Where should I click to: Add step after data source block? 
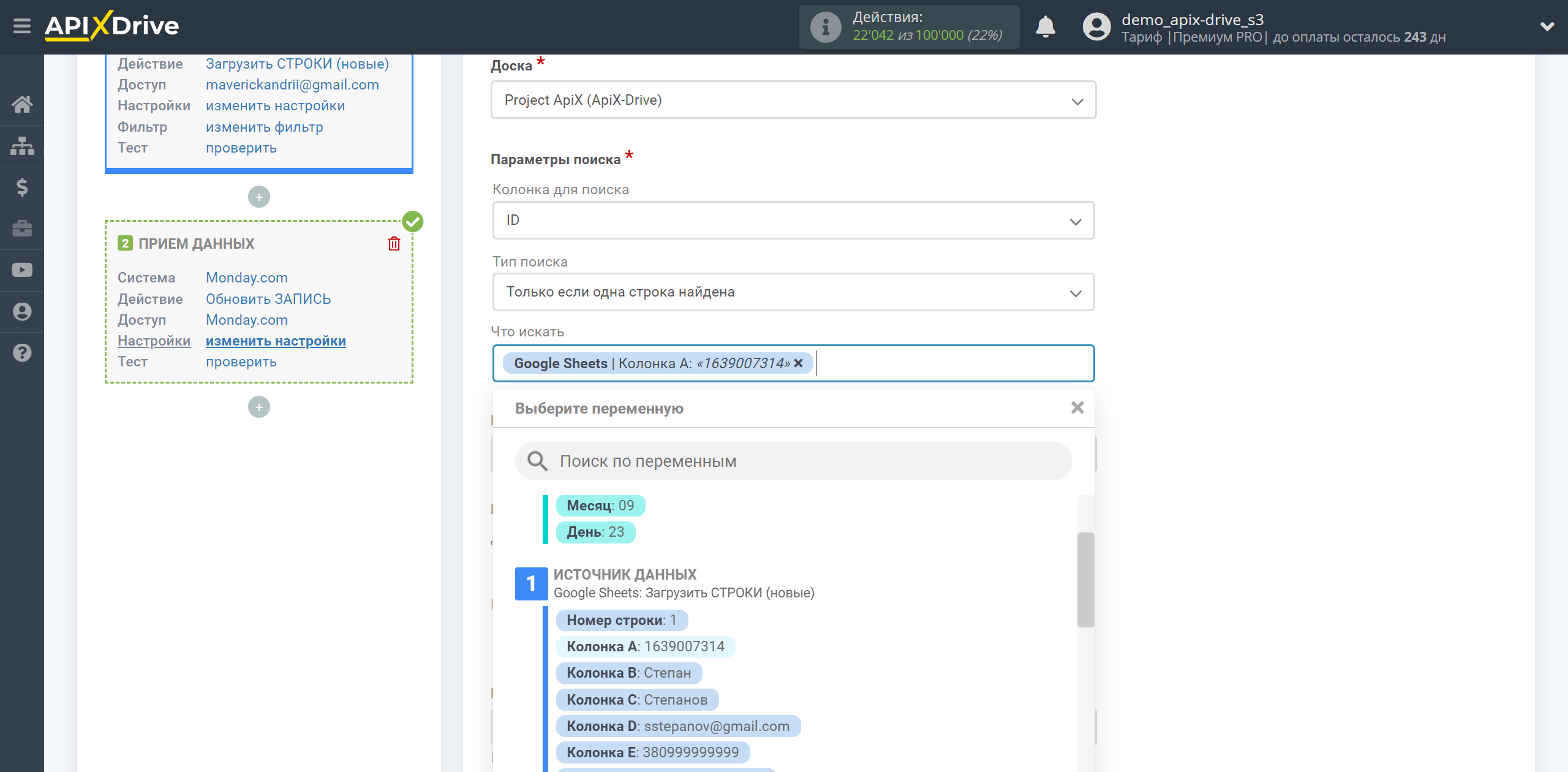coord(259,197)
